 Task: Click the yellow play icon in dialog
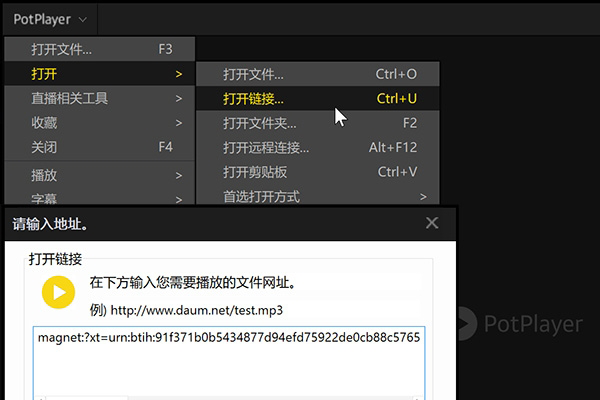pyautogui.click(x=59, y=292)
